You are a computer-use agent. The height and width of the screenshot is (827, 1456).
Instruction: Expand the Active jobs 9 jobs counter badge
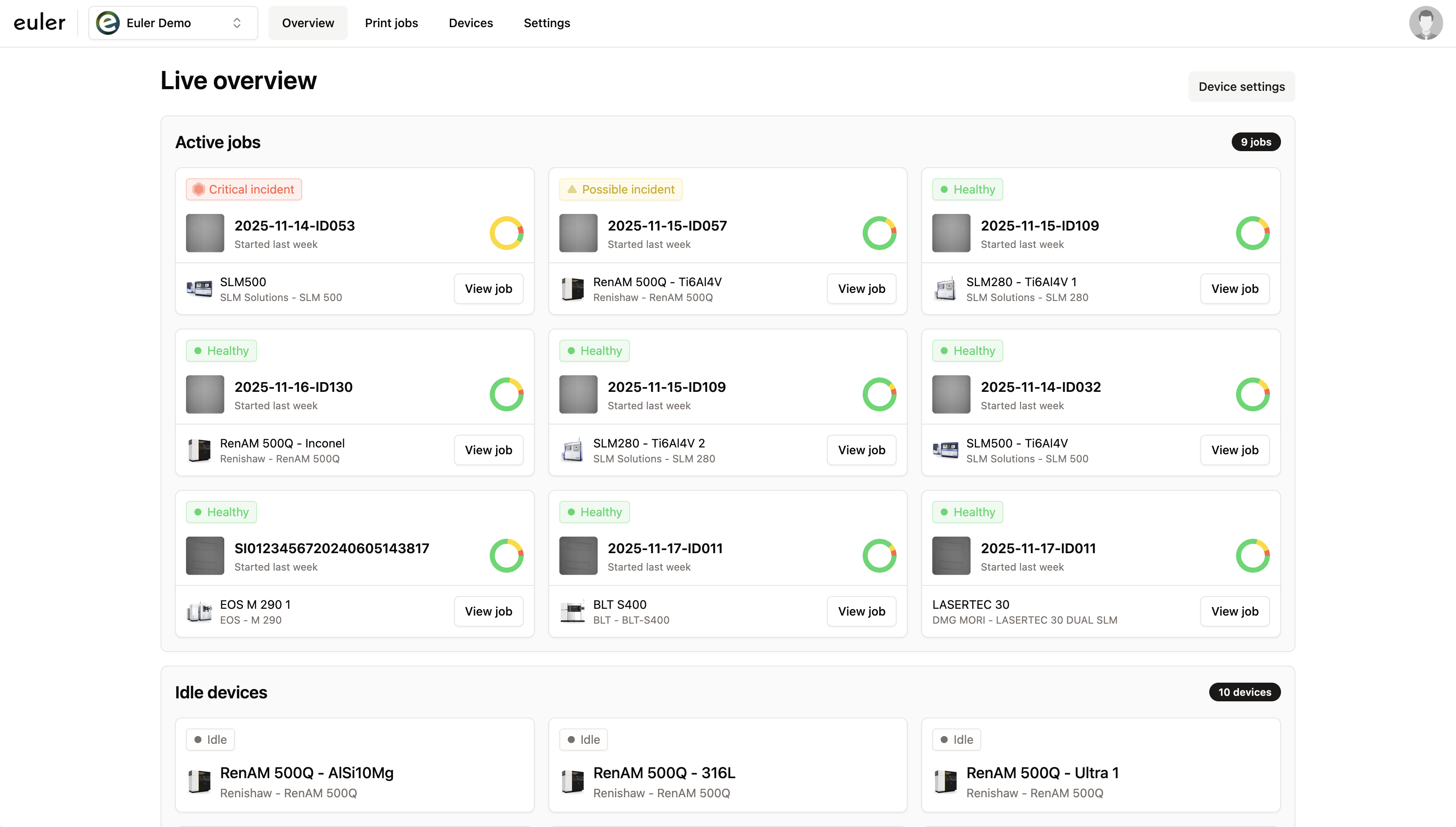1256,141
